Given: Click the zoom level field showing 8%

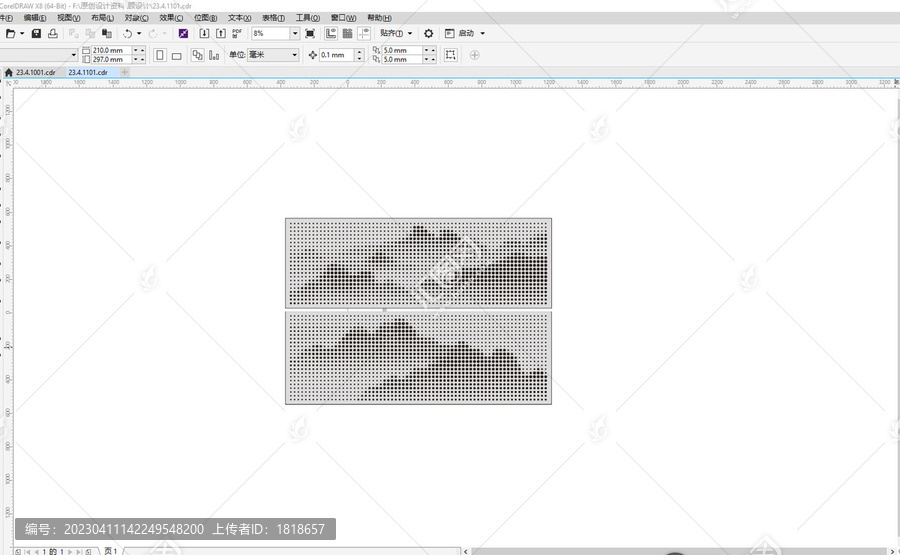Looking at the screenshot, I should (270, 34).
